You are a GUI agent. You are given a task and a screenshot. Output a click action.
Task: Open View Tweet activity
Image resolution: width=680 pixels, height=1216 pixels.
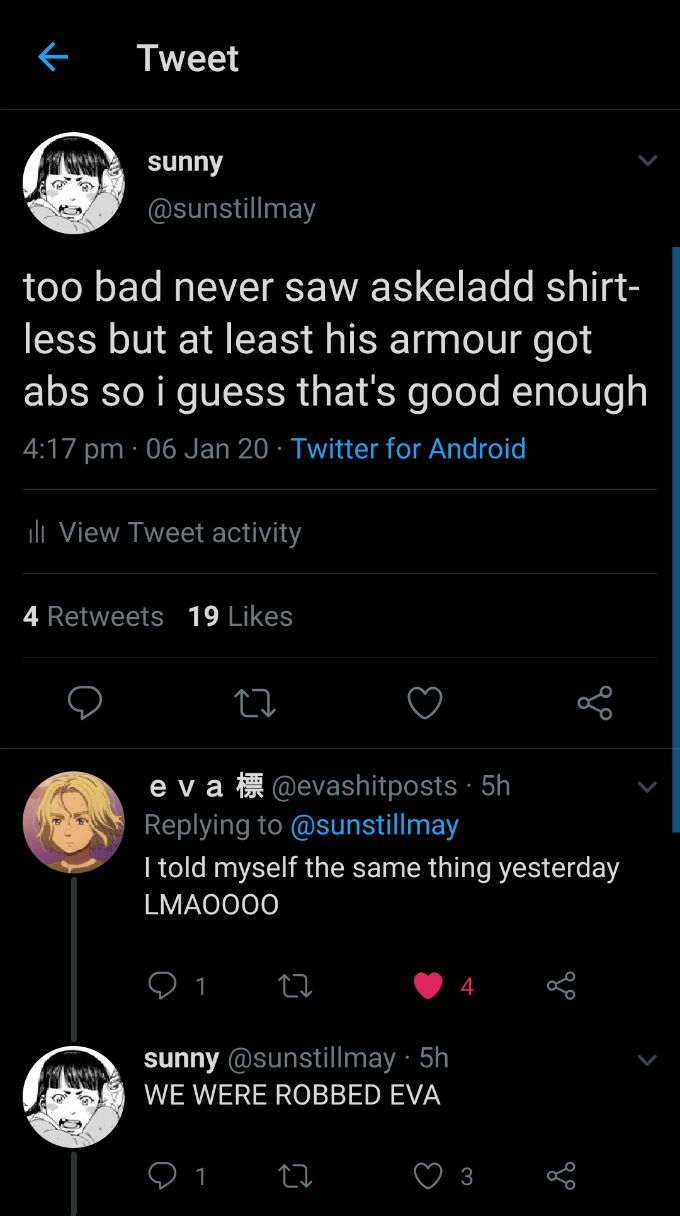164,532
